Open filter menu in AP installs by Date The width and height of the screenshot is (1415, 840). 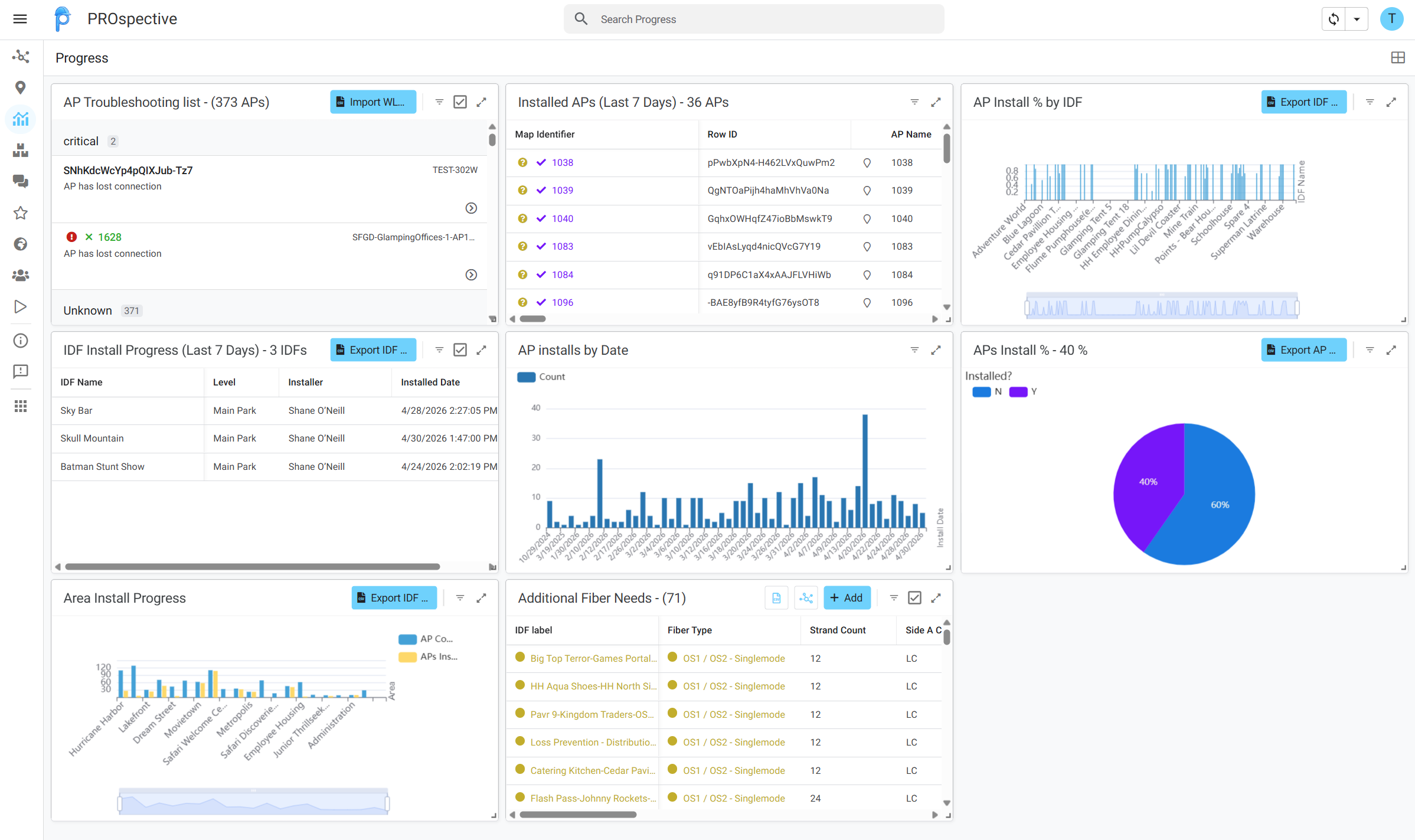click(914, 350)
